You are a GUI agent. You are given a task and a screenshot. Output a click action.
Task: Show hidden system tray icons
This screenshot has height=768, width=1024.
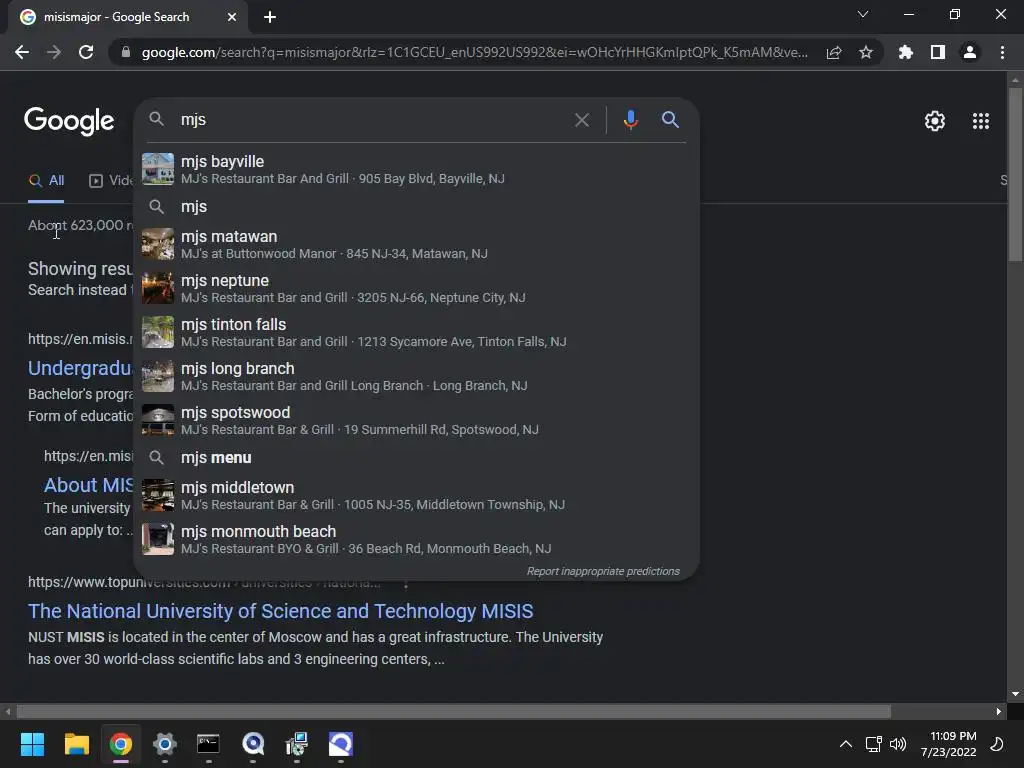coord(846,744)
